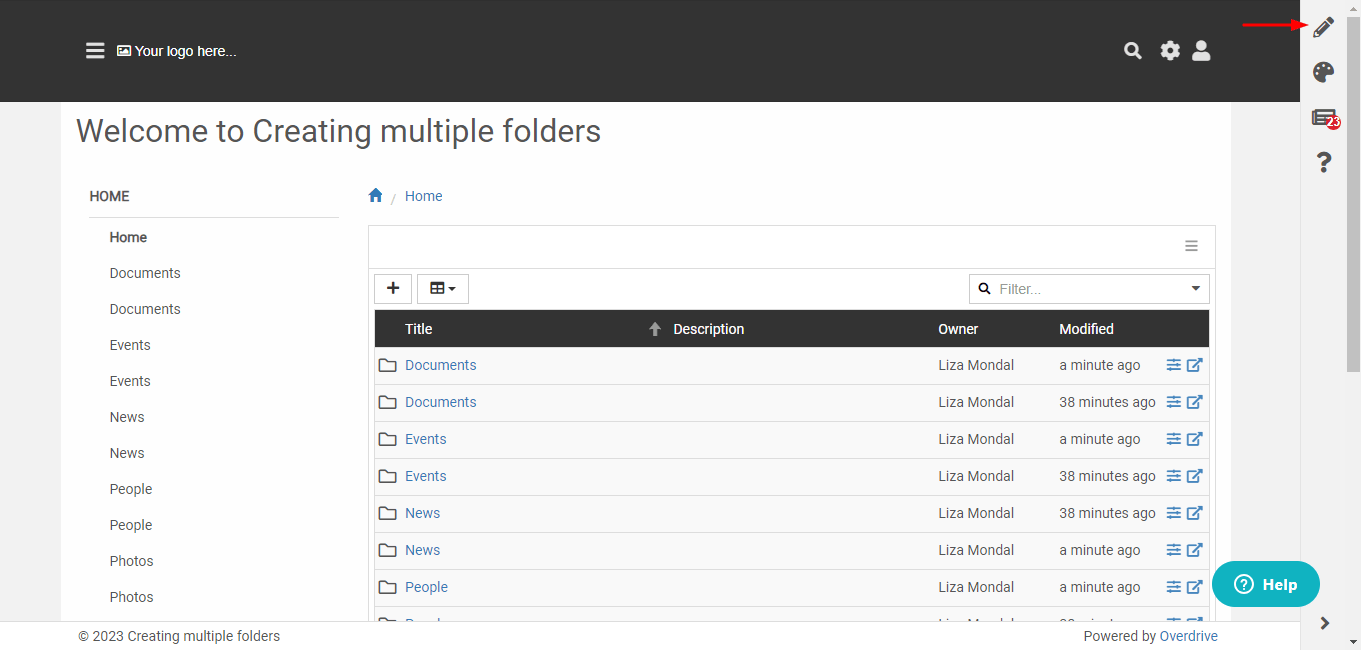The width and height of the screenshot is (1361, 650).
Task: Select News in the HOME sidebar
Action: [x=126, y=416]
